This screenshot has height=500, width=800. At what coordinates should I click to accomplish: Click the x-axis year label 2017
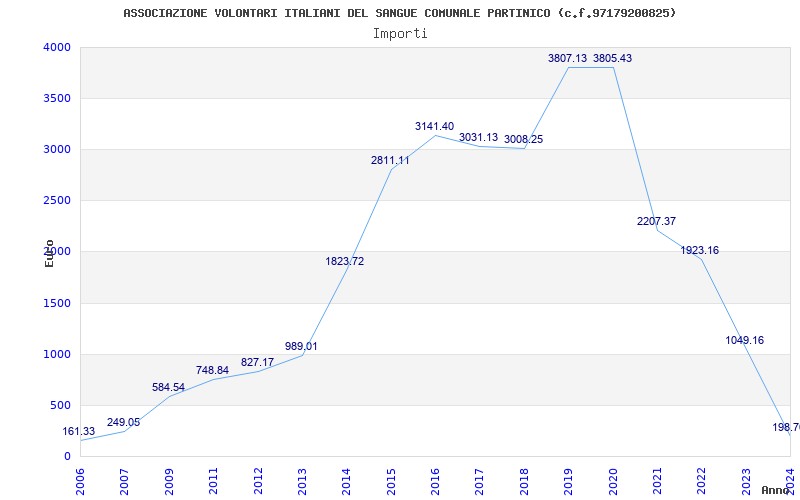[480, 481]
